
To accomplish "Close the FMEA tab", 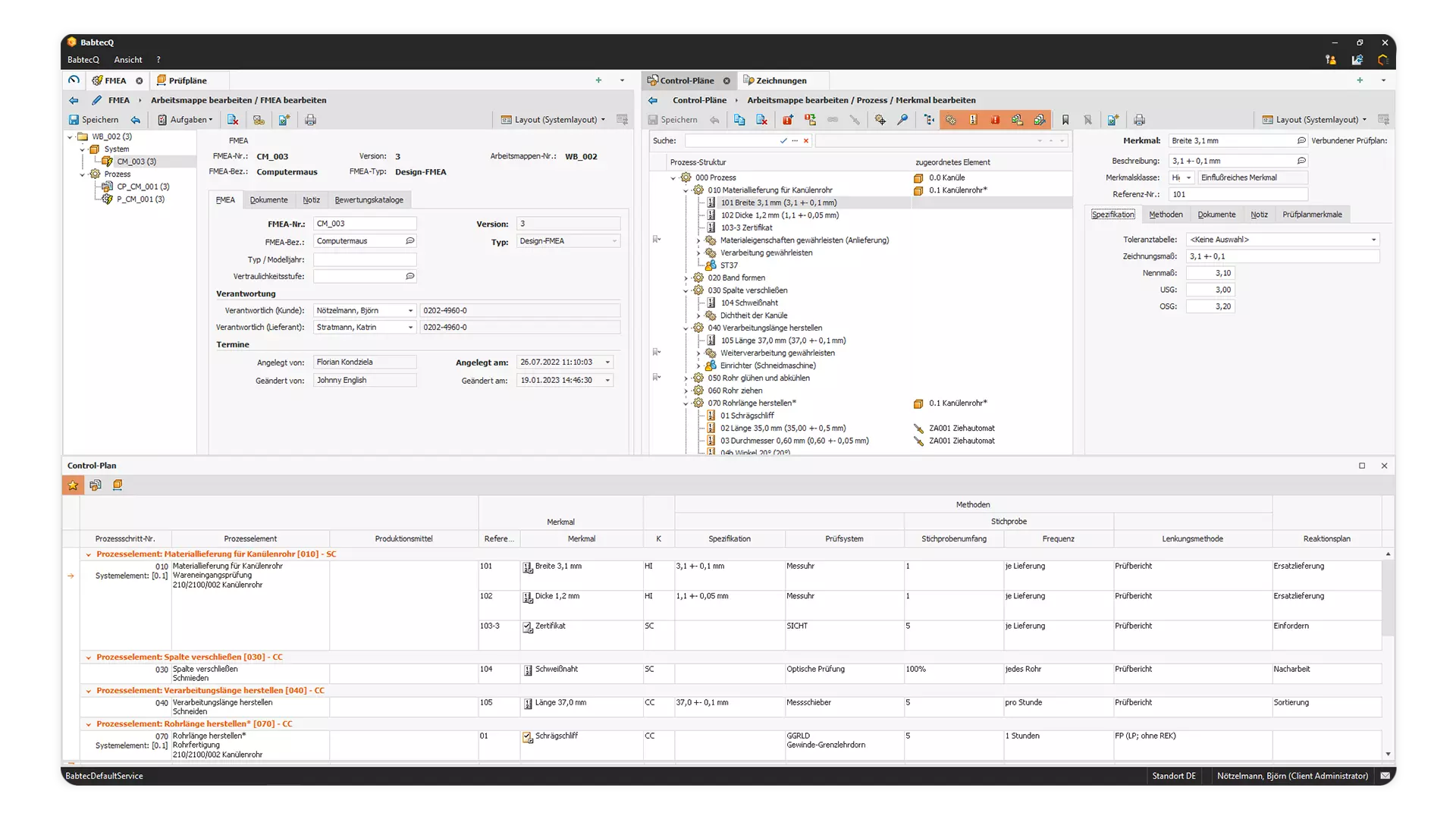I will coord(140,81).
